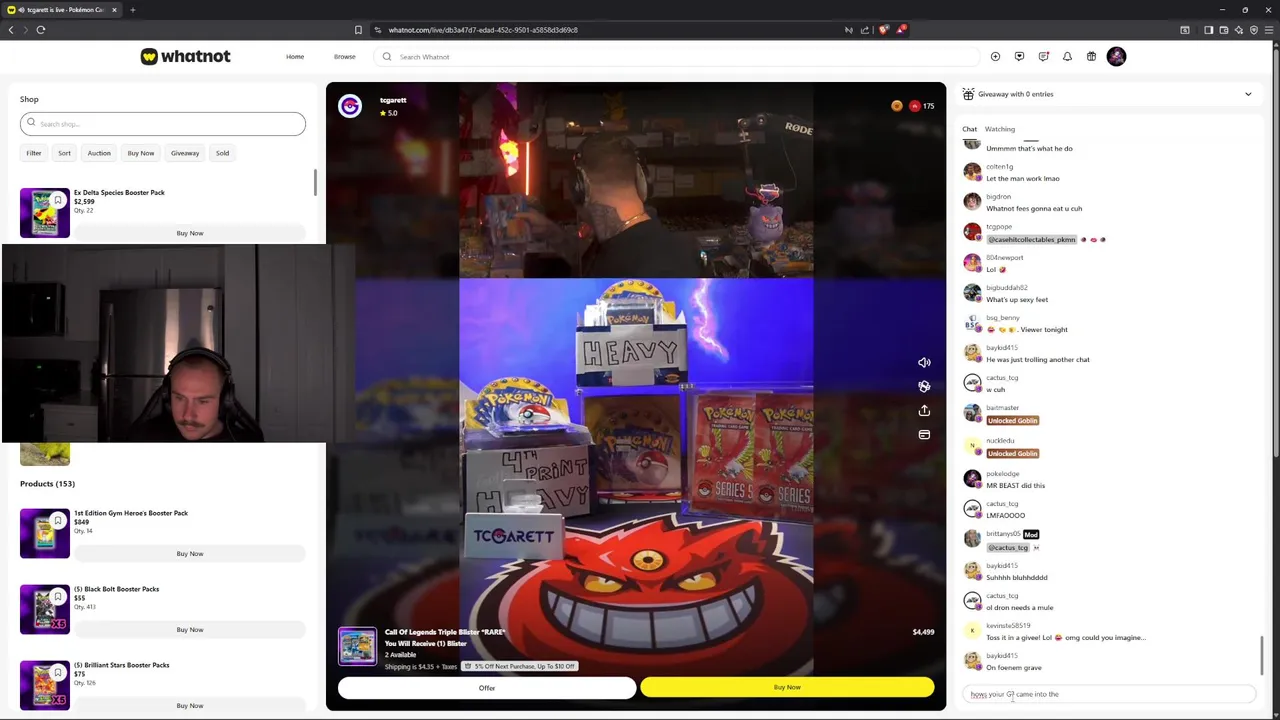Open the browser Leo AI sparkle icon
The height and width of the screenshot is (720, 1280).
[x=1239, y=30]
